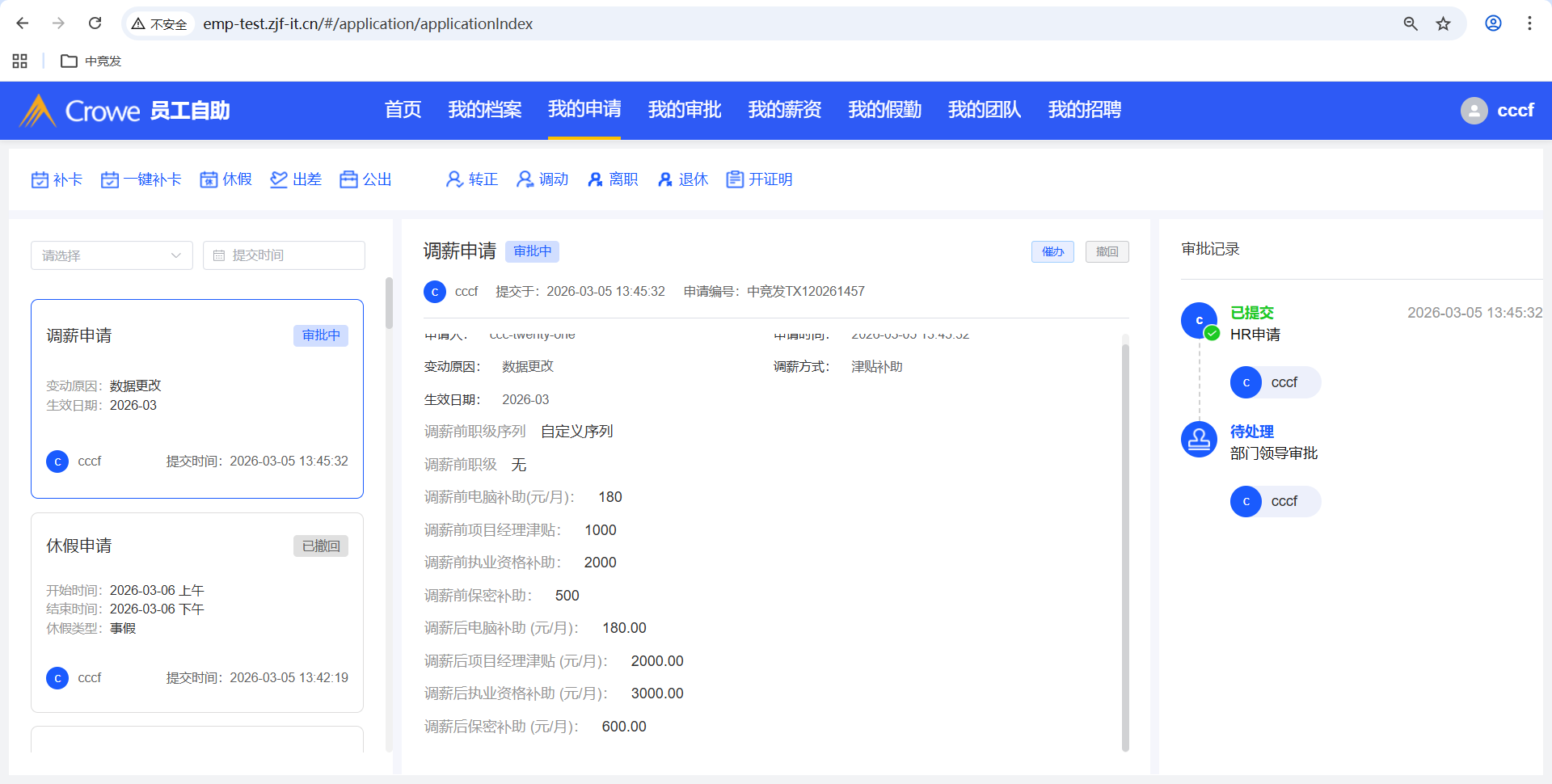Select the 转正 person icon
Image resolution: width=1552 pixels, height=784 pixels.
[454, 179]
